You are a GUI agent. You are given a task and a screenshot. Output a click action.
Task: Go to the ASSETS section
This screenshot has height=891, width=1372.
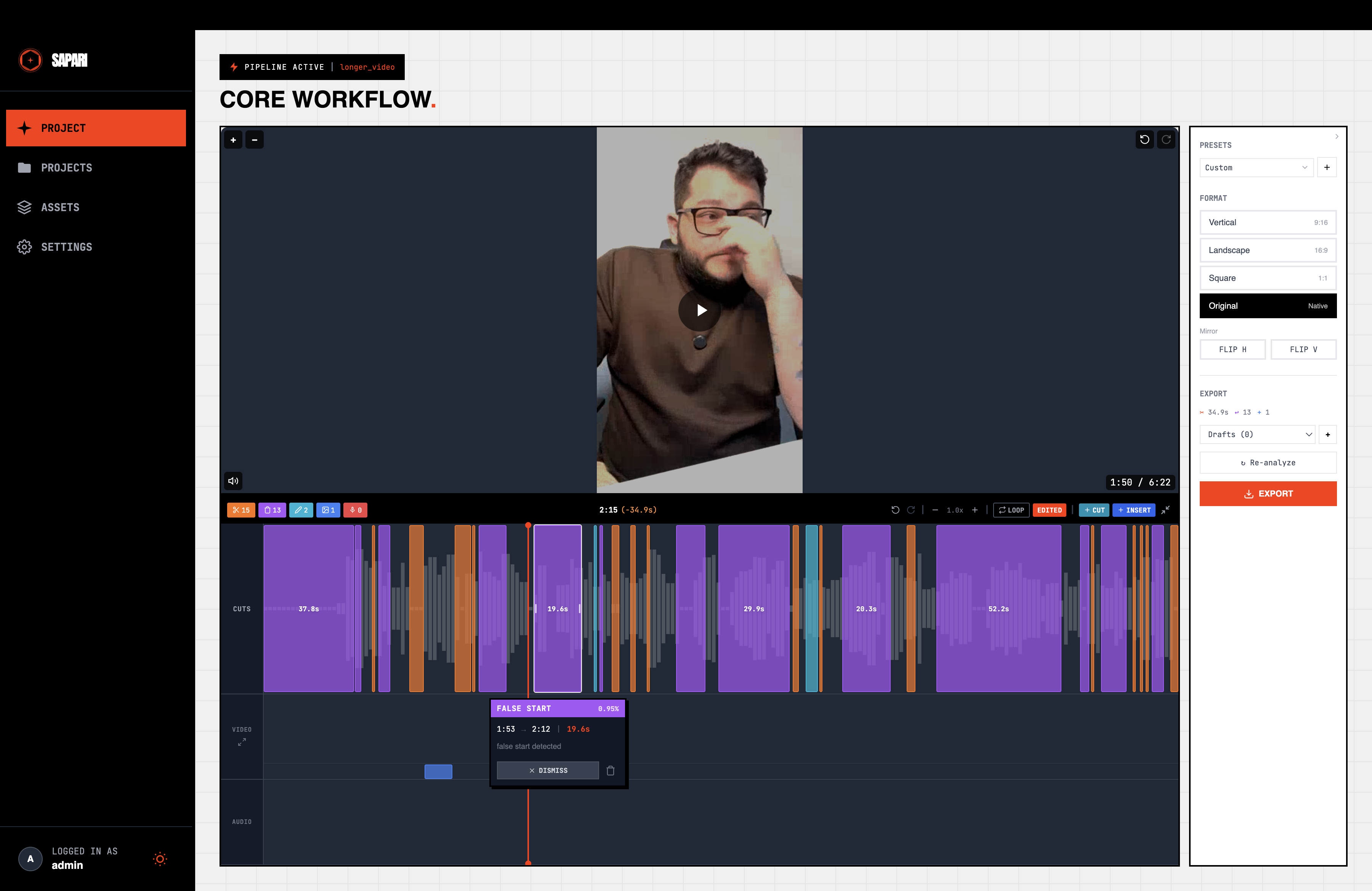tap(61, 207)
